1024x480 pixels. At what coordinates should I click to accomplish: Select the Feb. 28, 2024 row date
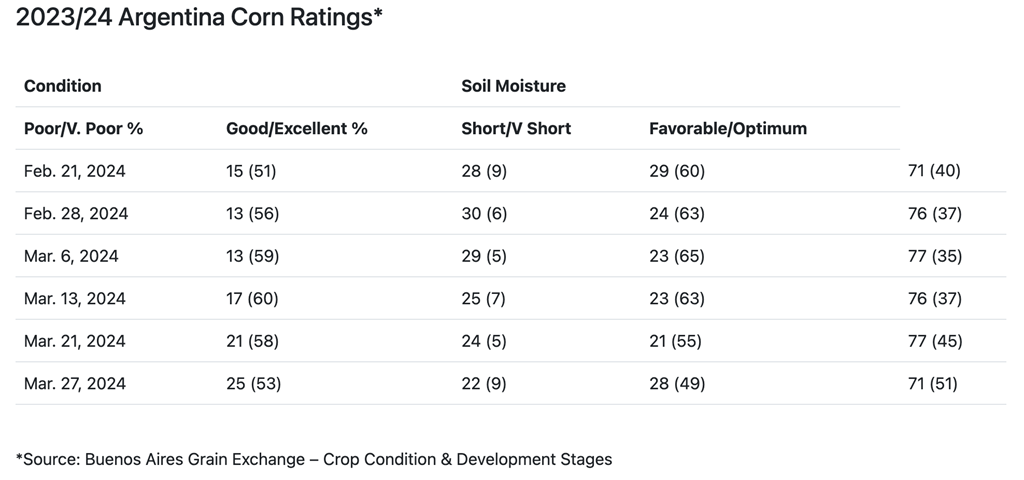76,214
